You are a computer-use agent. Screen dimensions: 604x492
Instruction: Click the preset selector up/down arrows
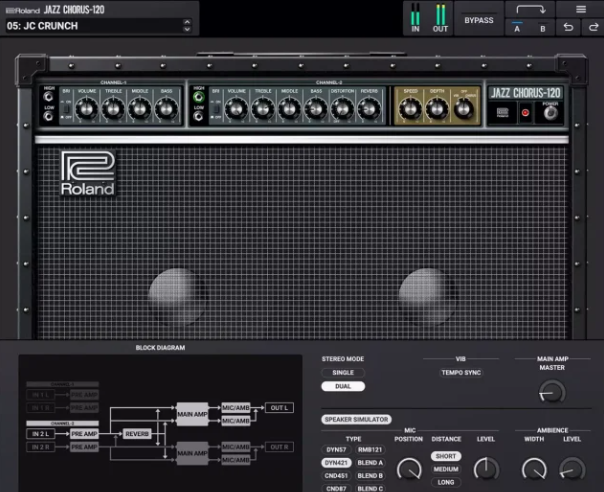[x=187, y=25]
